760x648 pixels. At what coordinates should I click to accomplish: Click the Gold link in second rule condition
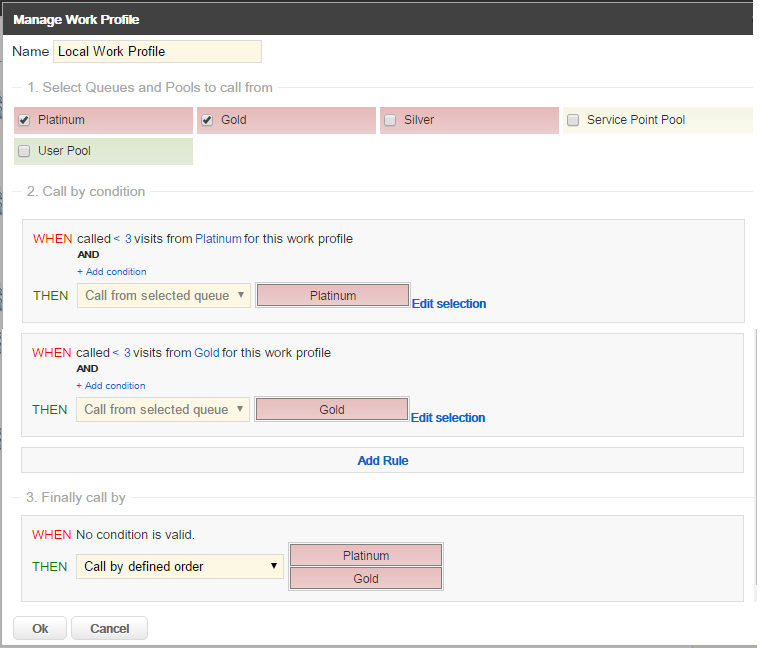click(x=207, y=353)
